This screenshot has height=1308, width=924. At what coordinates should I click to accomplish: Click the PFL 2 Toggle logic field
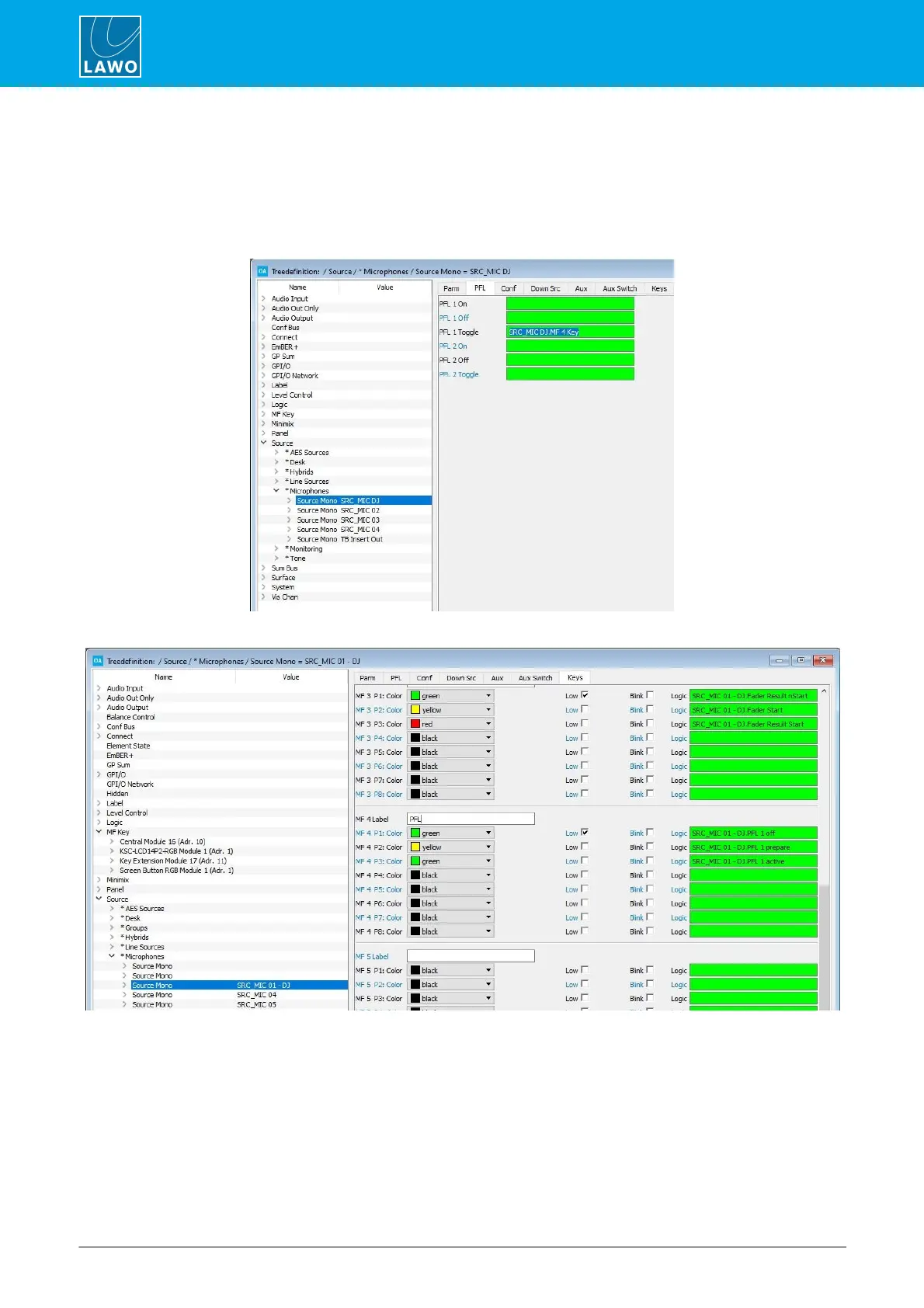[x=570, y=374]
